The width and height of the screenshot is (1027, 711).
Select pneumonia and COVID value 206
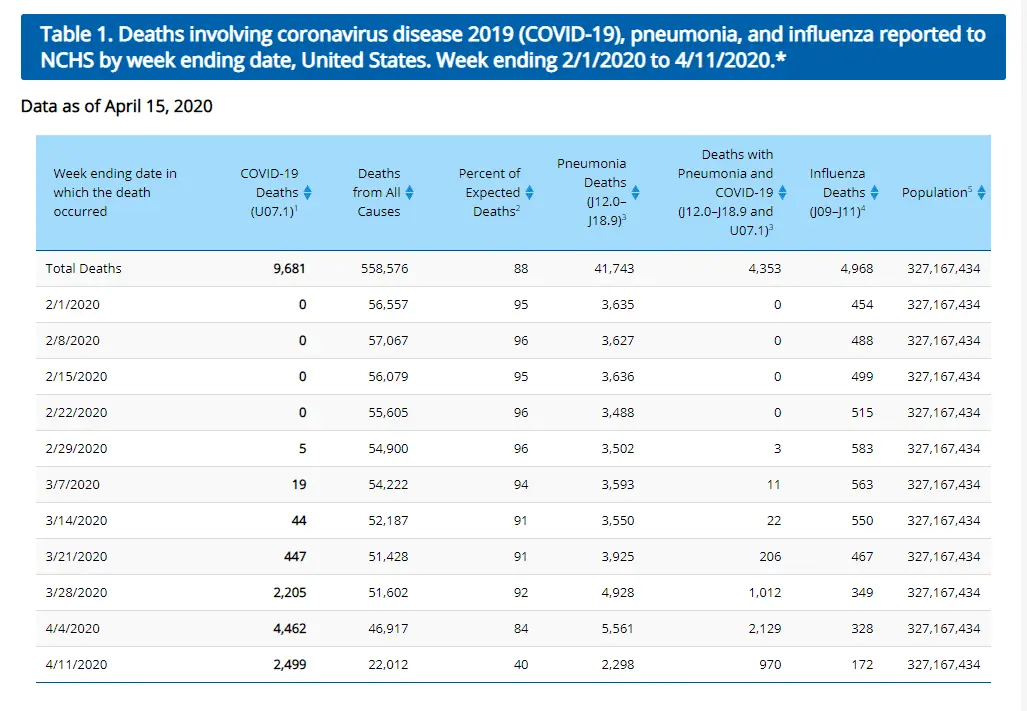(x=770, y=556)
